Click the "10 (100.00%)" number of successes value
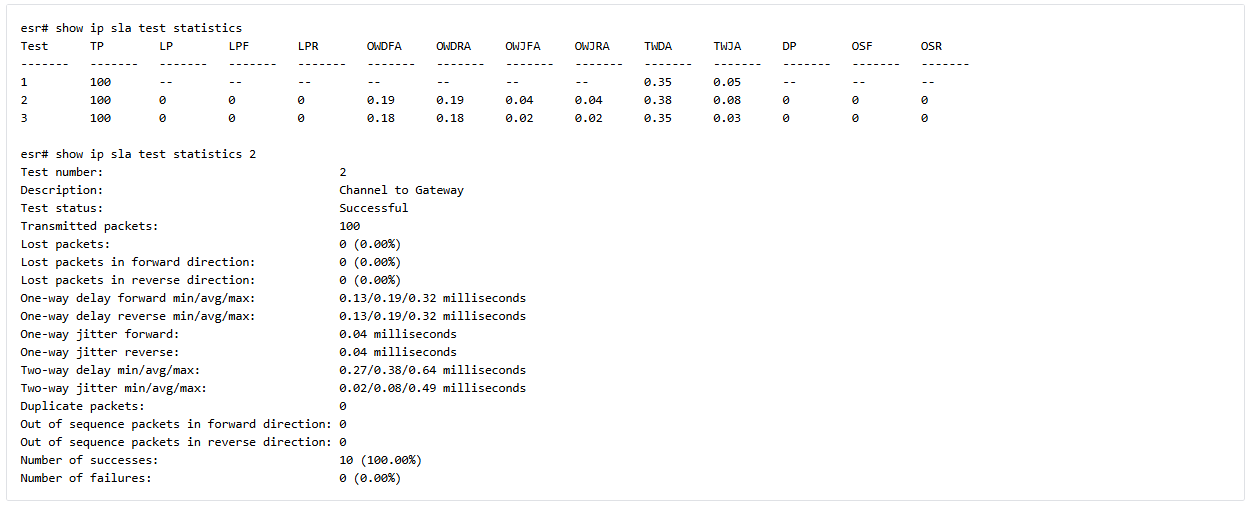Image resolution: width=1248 pixels, height=505 pixels. [380, 460]
